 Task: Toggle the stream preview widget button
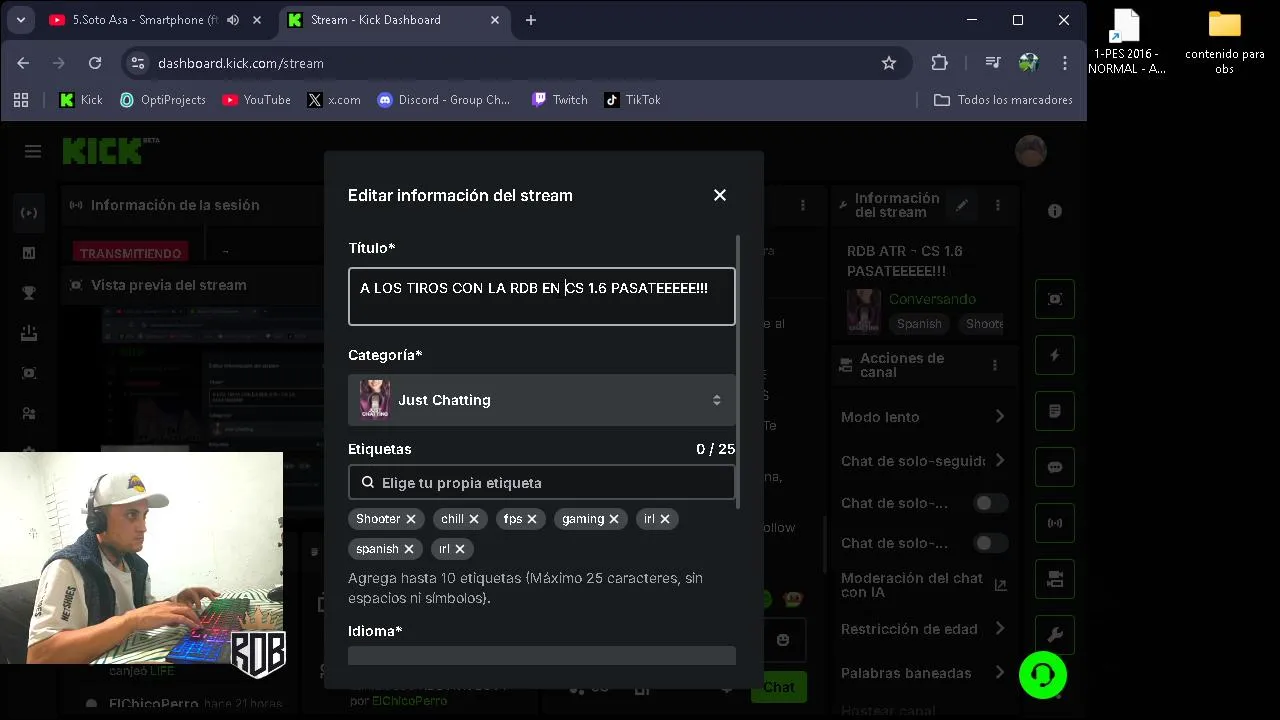(1055, 299)
